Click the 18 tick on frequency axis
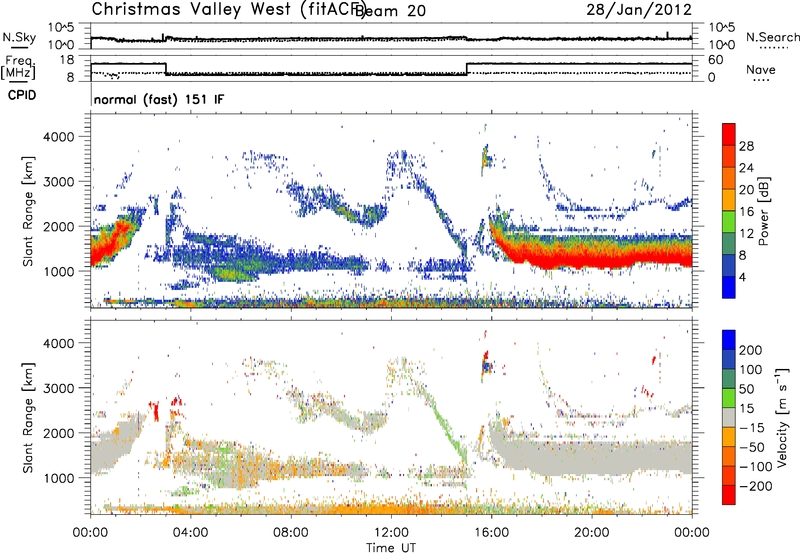 pyautogui.click(x=66, y=60)
